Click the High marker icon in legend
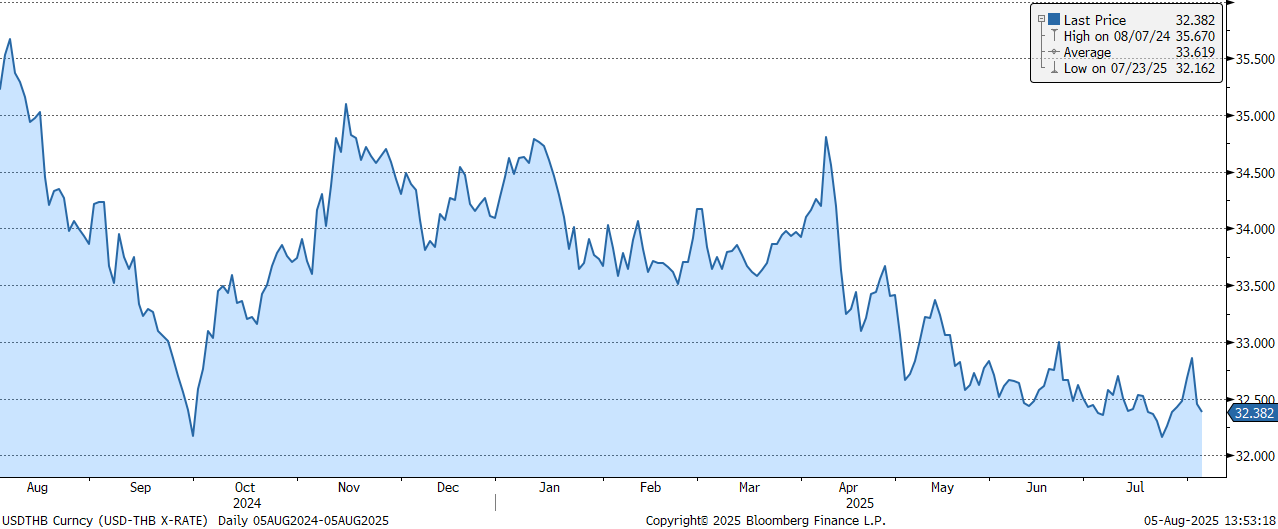Screen dimensions: 1278x529 pos(1054,36)
